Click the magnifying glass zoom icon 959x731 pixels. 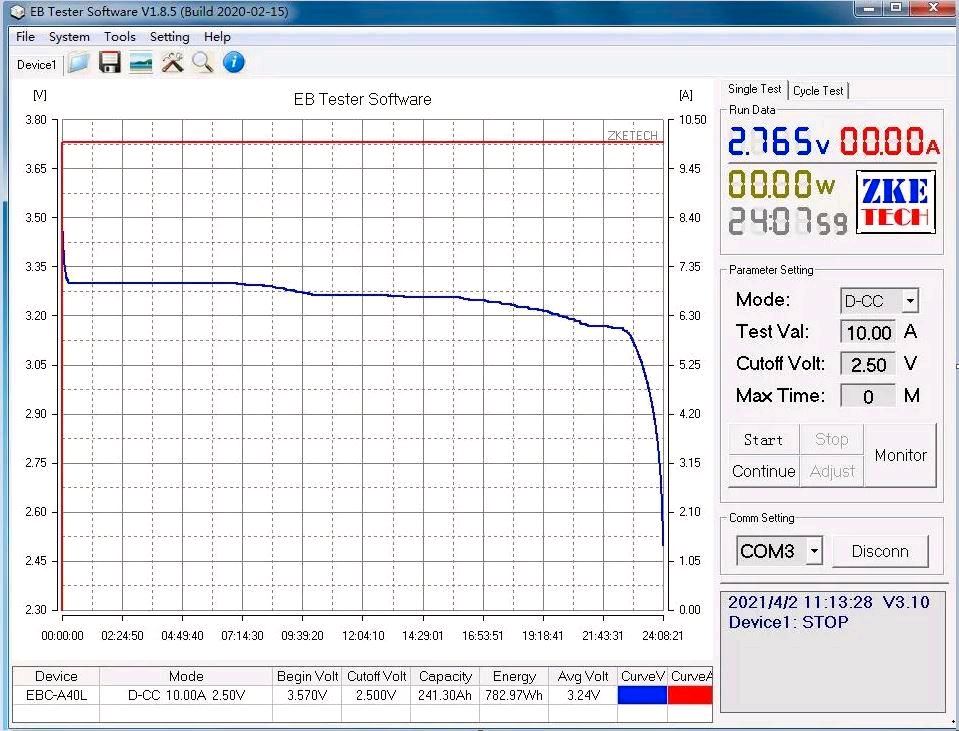[203, 63]
